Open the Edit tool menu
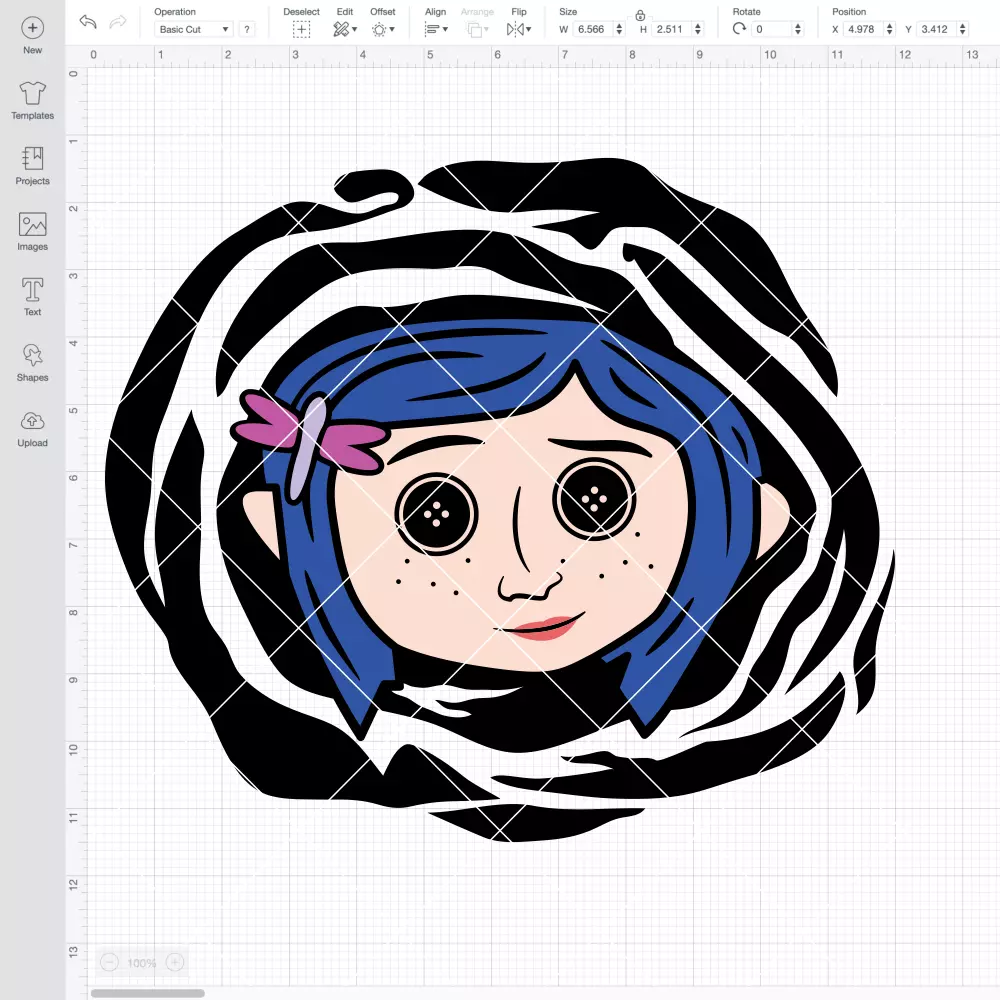The height and width of the screenshot is (1000, 1000). 345,29
